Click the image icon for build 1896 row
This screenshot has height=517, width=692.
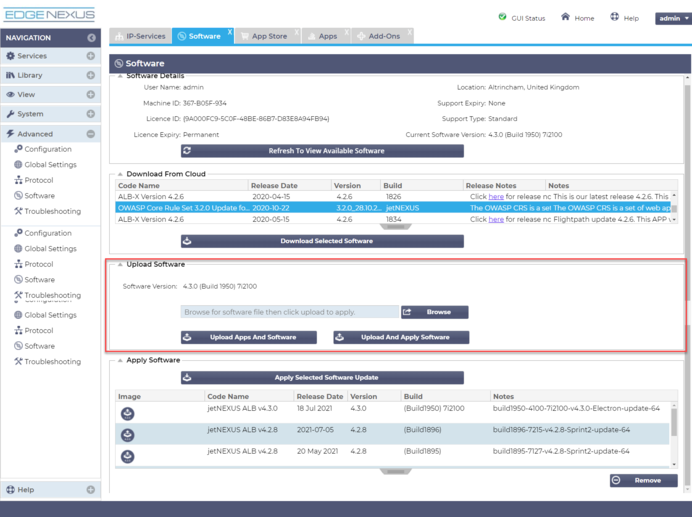pos(128,435)
